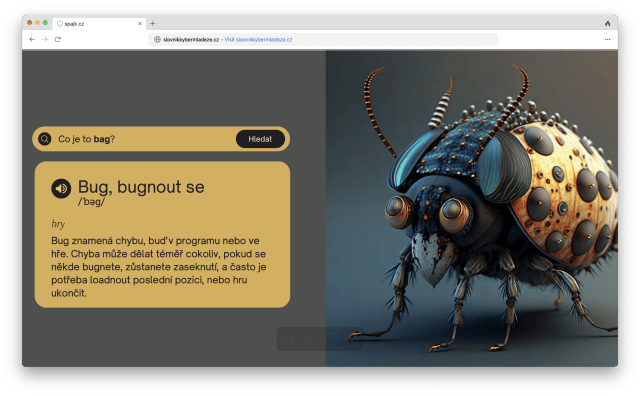Close the spajk.cz tab
Viewport: 640px width, 396px height.
[140, 24]
